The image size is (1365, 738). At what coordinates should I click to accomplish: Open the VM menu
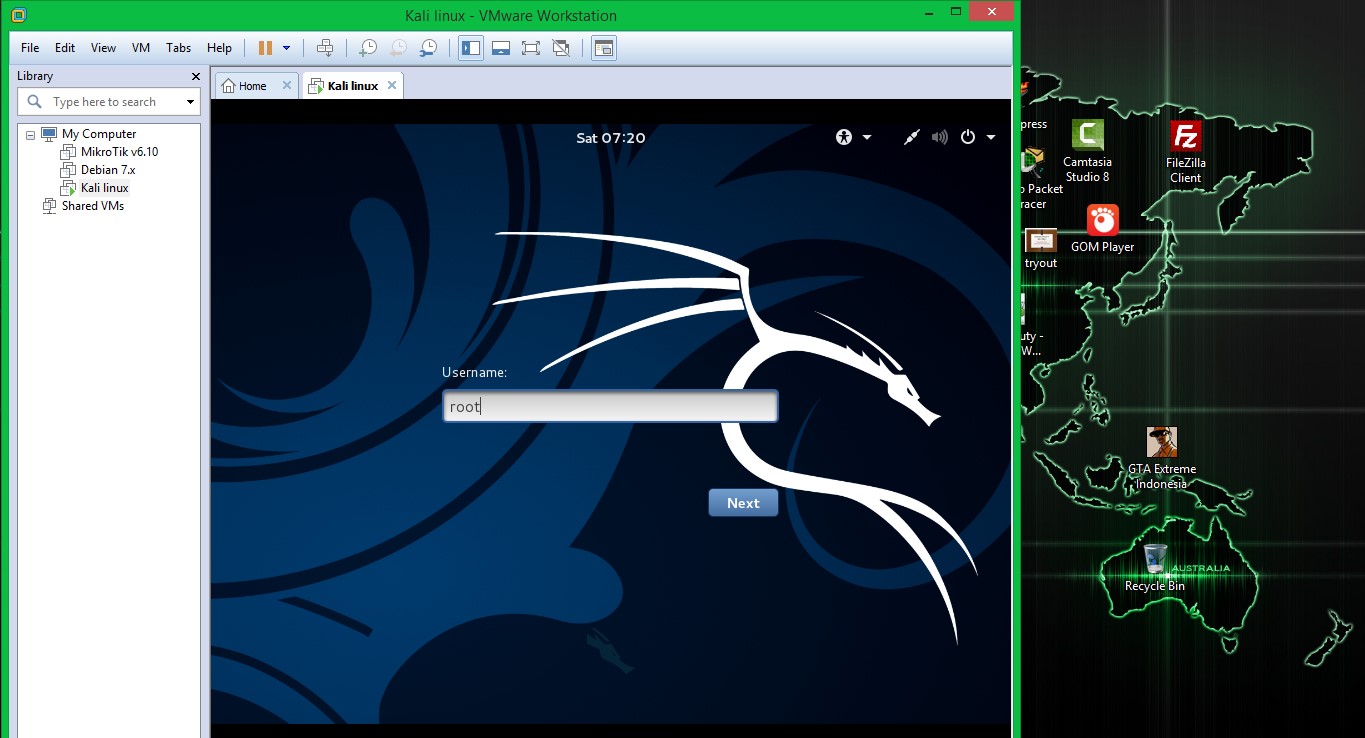point(141,48)
